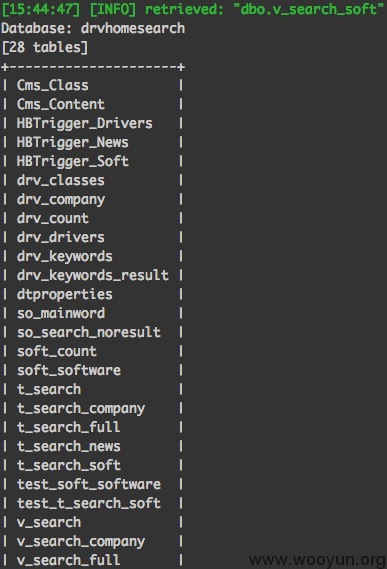The image size is (387, 569).
Task: Select test_soft_software in the list
Action: click(89, 484)
